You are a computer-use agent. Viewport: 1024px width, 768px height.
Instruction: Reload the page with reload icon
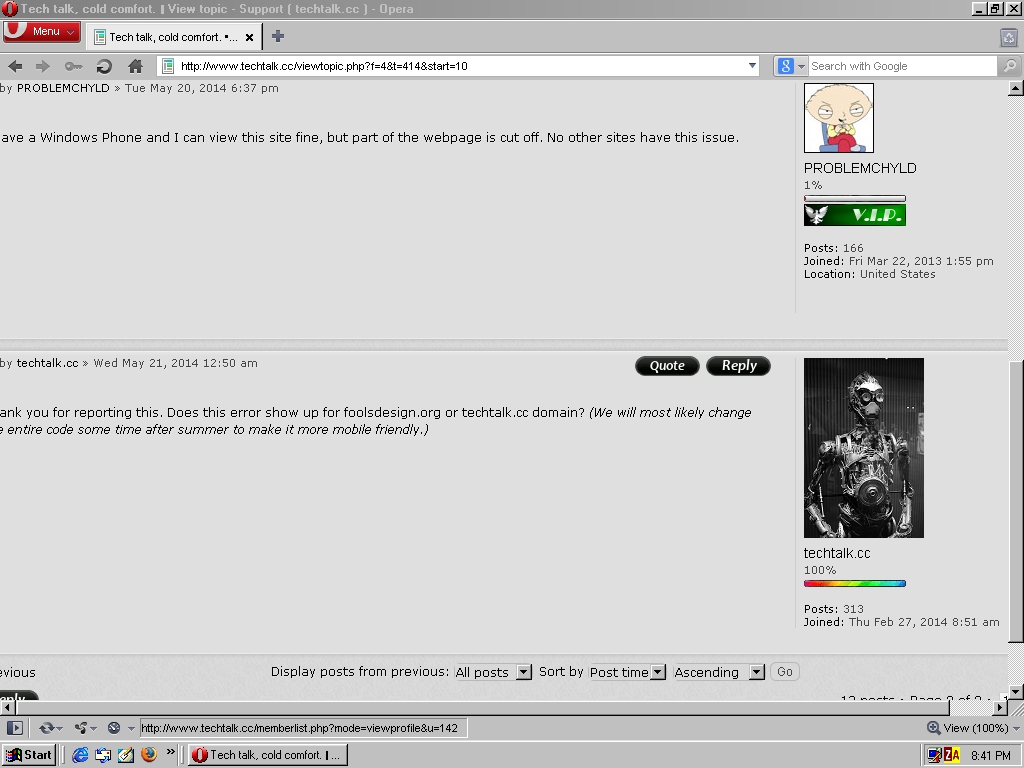(104, 66)
